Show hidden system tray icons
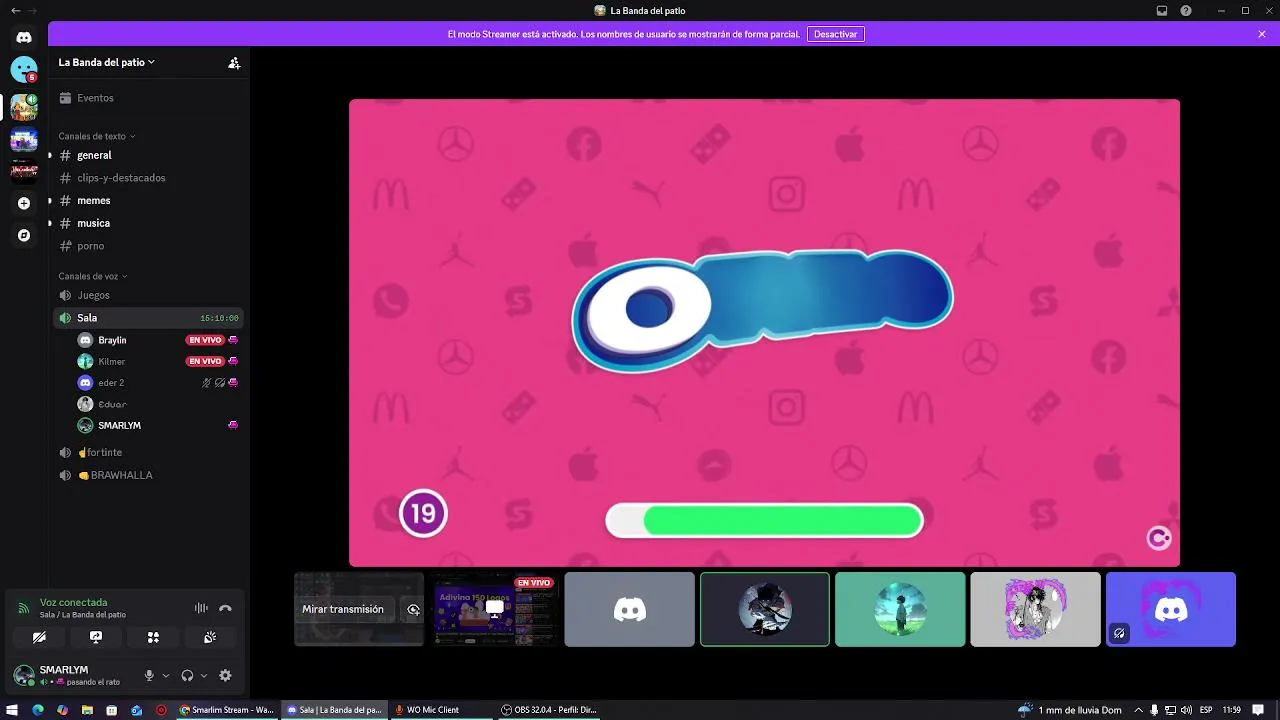 pos(1138,710)
